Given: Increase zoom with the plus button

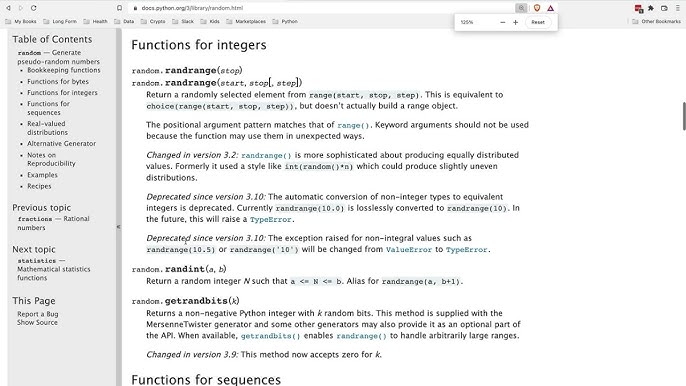Looking at the screenshot, I should pyautogui.click(x=515, y=22).
